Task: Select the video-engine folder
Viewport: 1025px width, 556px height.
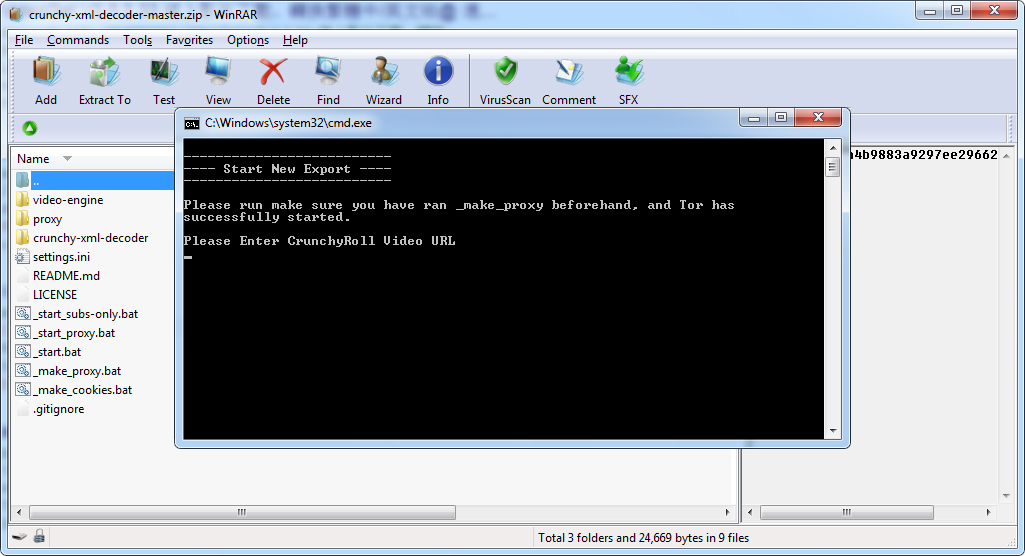Action: pyautogui.click(x=68, y=200)
